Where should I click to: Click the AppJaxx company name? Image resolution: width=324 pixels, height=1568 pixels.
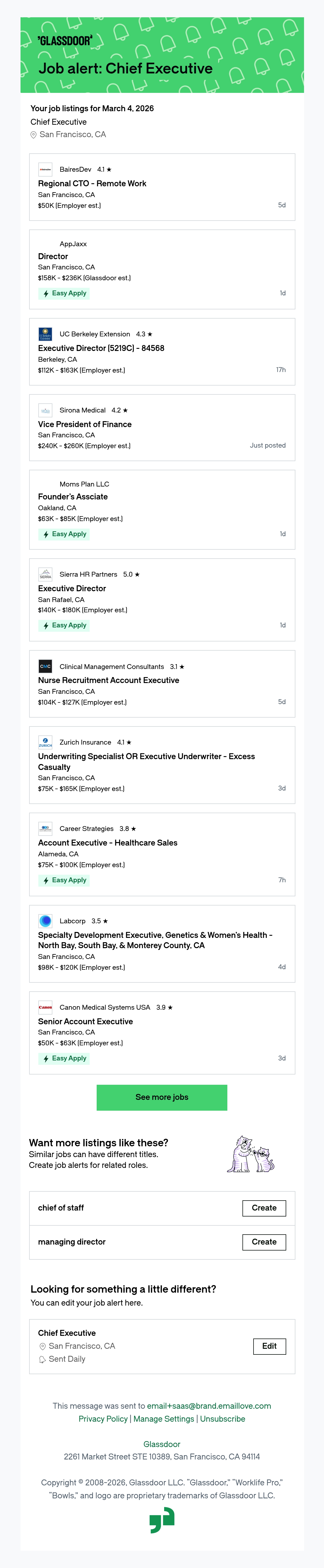pos(73,244)
